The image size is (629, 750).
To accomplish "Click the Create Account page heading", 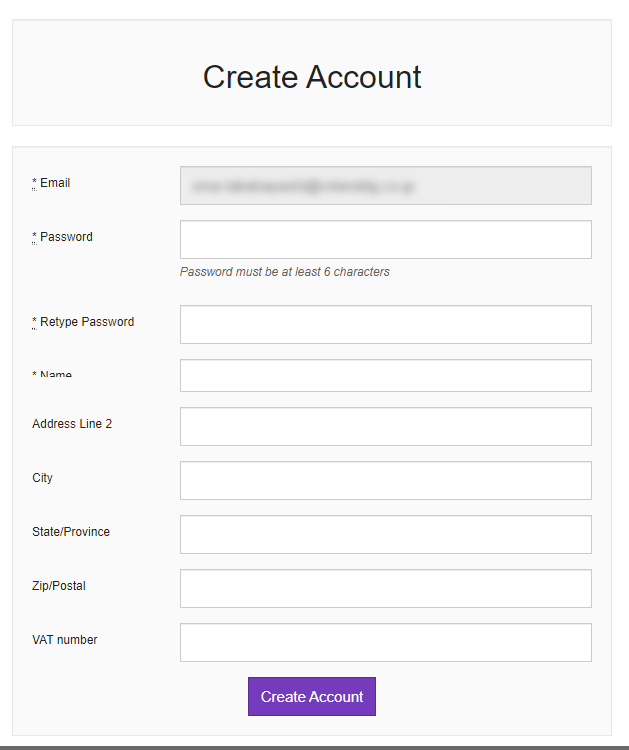I will coord(312,77).
